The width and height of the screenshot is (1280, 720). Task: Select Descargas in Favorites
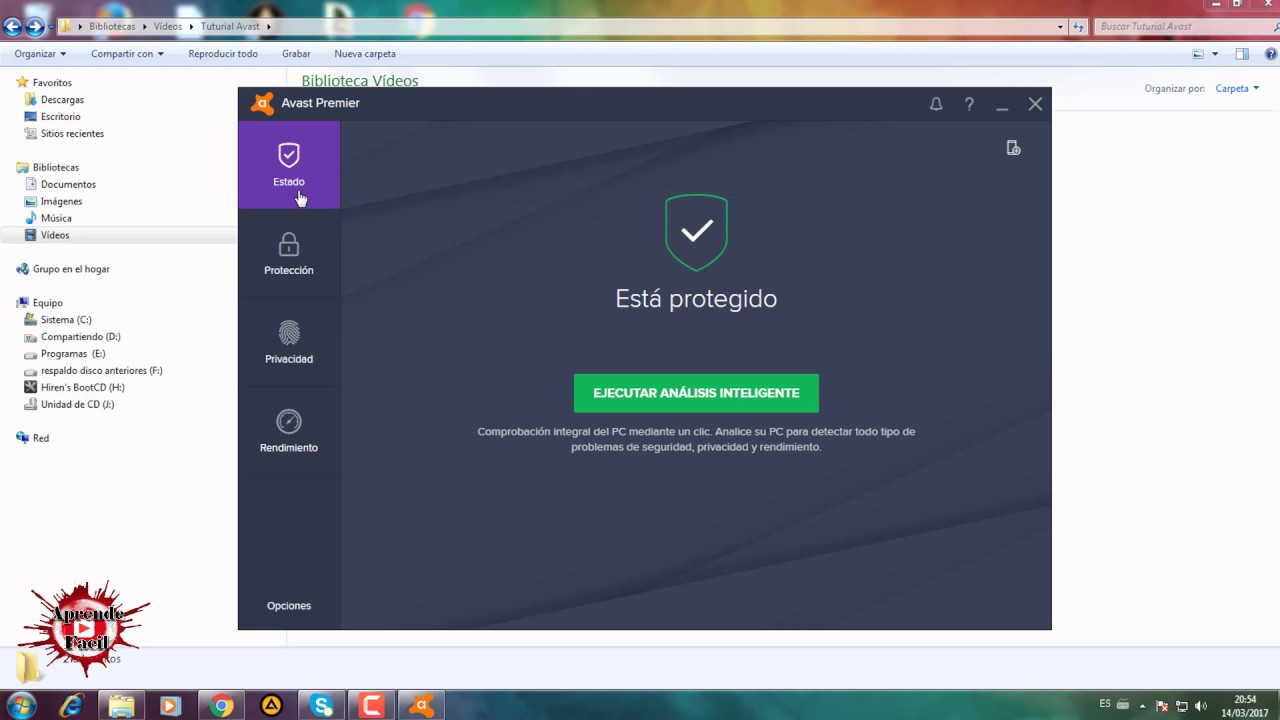(62, 100)
